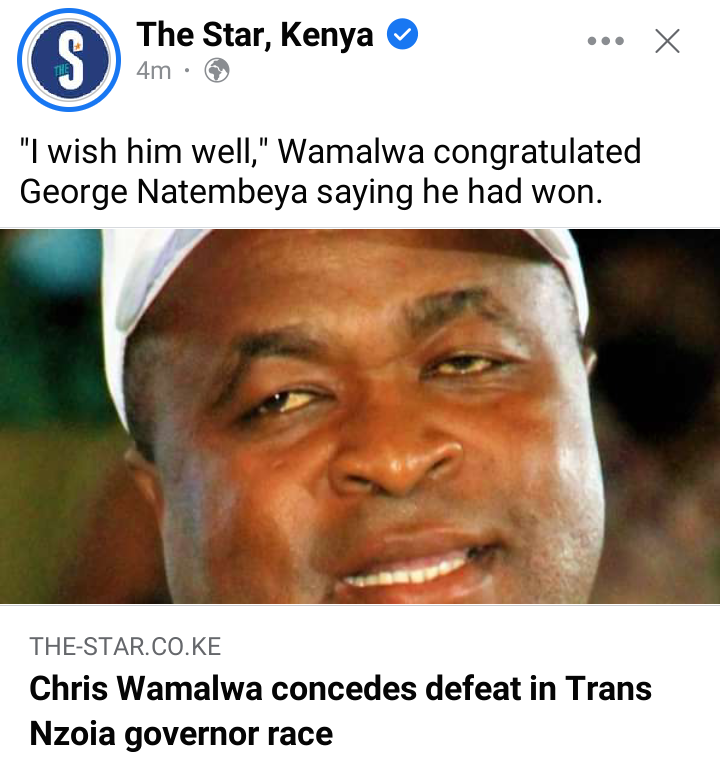Image resolution: width=720 pixels, height=781 pixels.
Task: Open The Star profile picture
Action: (x=69, y=60)
